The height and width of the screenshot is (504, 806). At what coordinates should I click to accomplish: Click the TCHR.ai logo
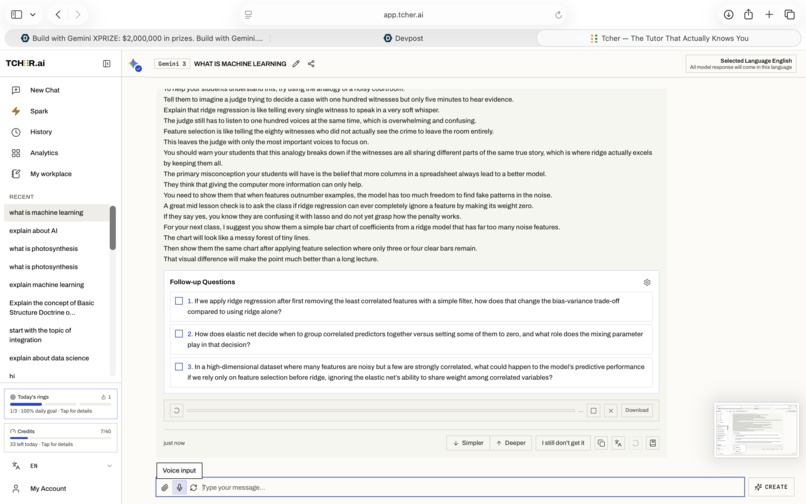(25, 63)
